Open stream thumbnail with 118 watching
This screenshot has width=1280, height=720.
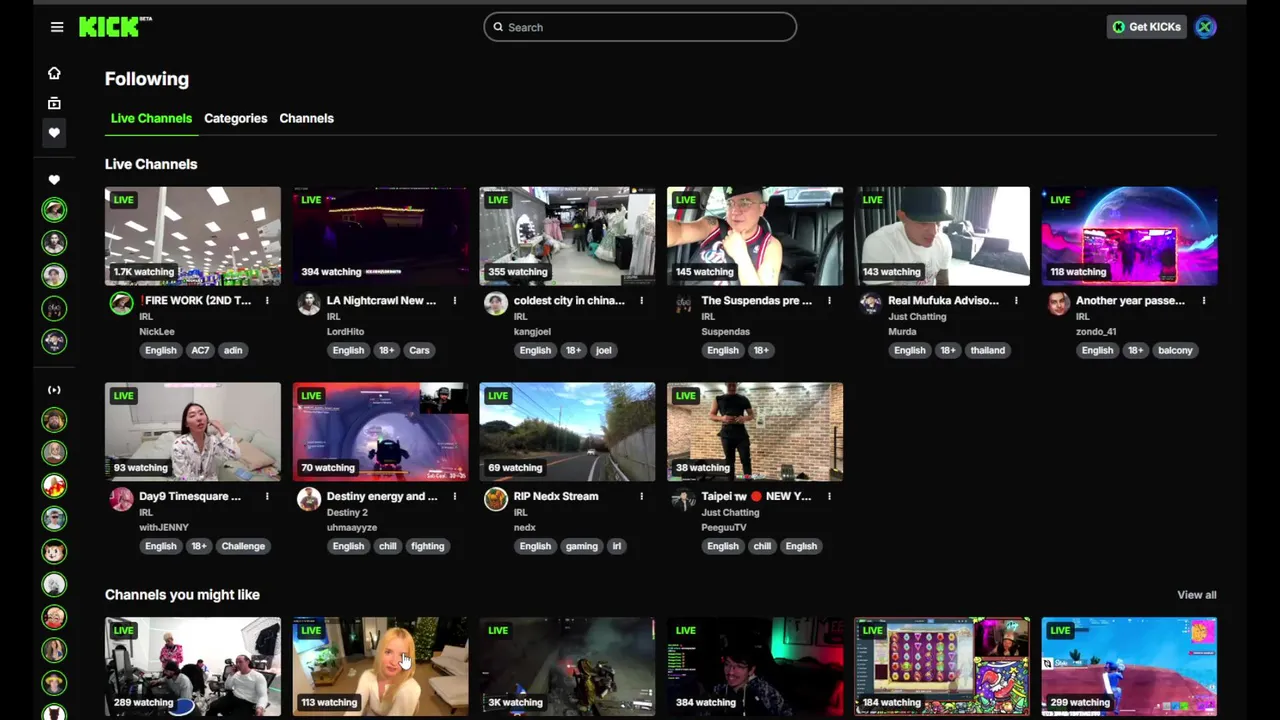coord(1129,236)
